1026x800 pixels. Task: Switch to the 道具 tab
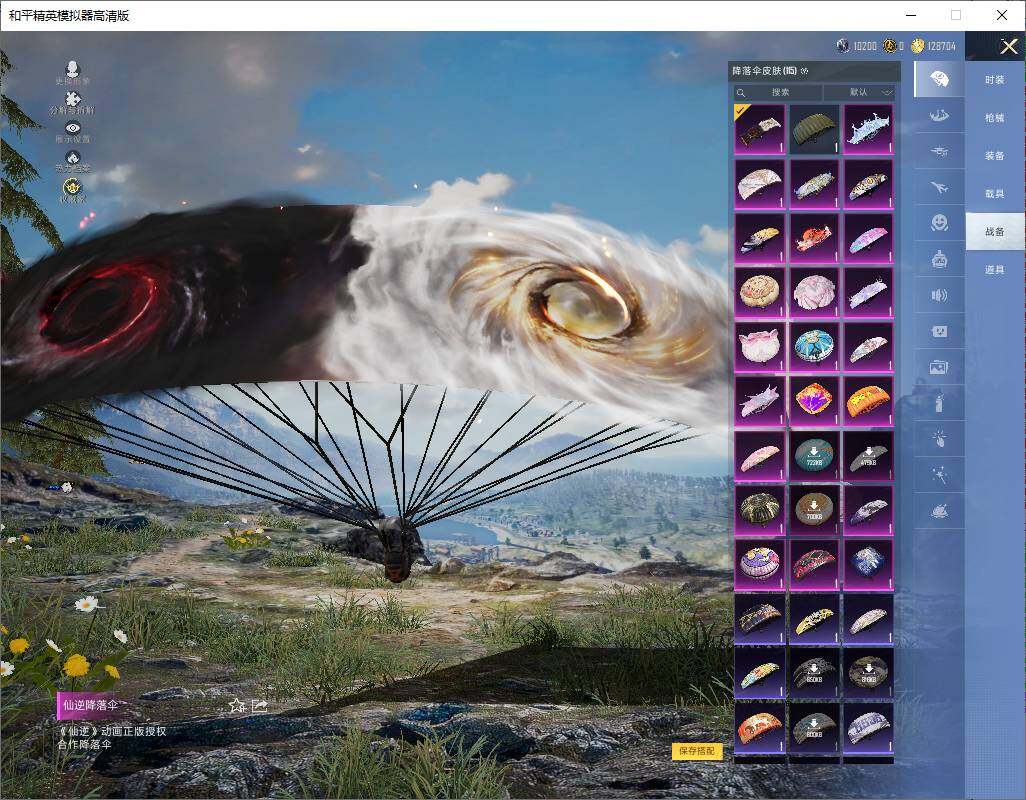point(995,270)
